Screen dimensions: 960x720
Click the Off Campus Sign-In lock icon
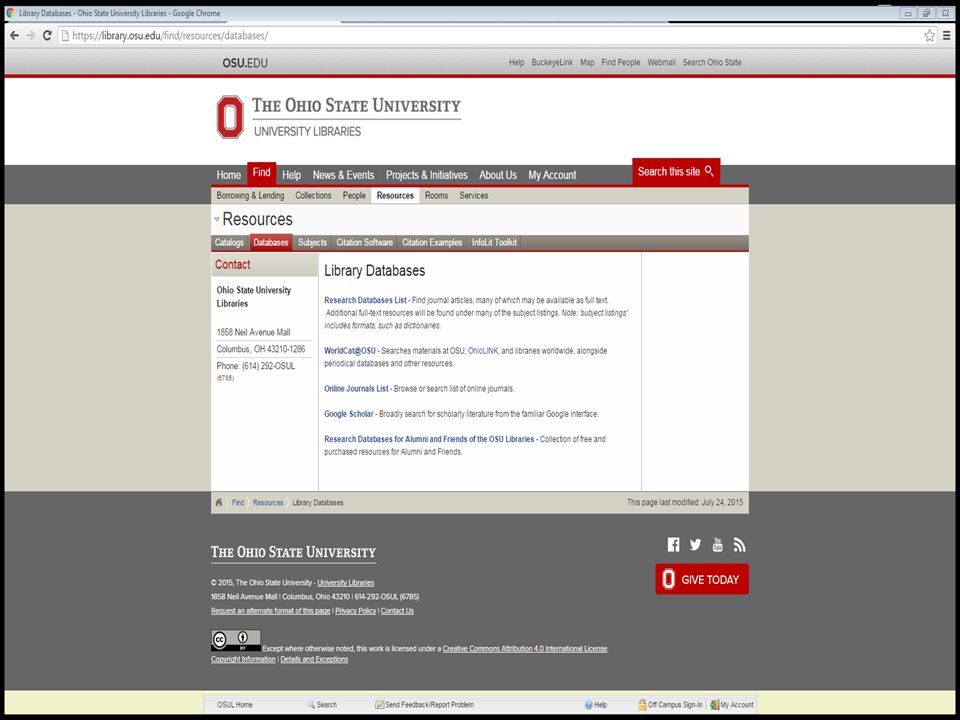click(642, 705)
